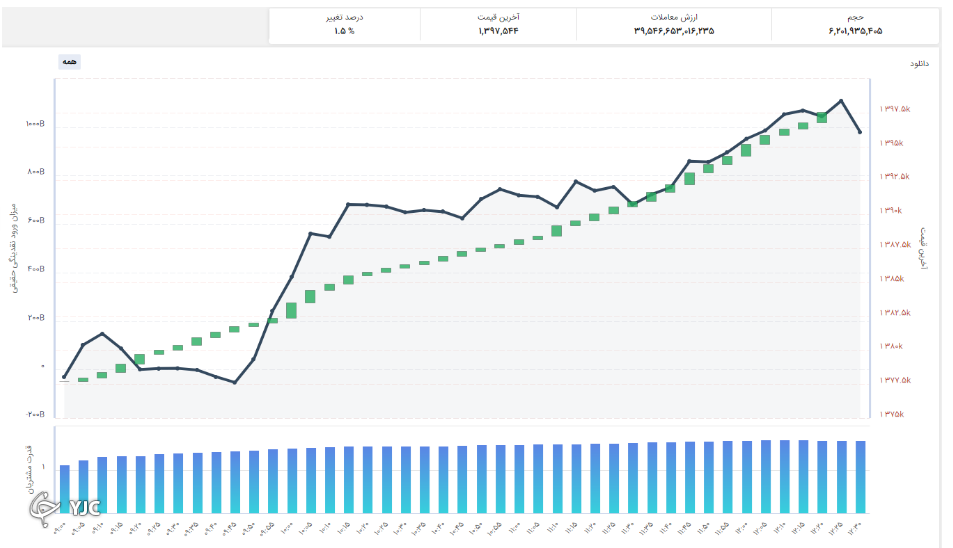Click the last data point of the dark line
Image resolution: width=953 pixels, height=548 pixels.
point(860,132)
